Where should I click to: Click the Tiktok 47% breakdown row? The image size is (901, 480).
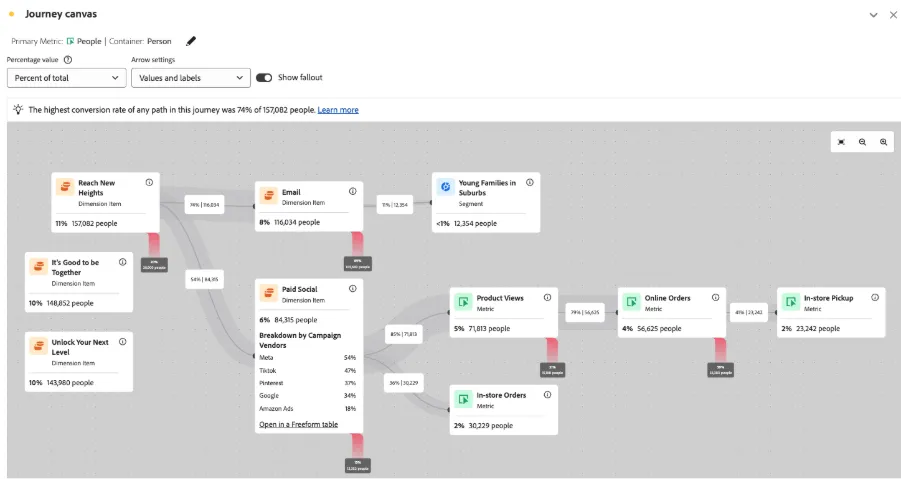click(x=307, y=371)
